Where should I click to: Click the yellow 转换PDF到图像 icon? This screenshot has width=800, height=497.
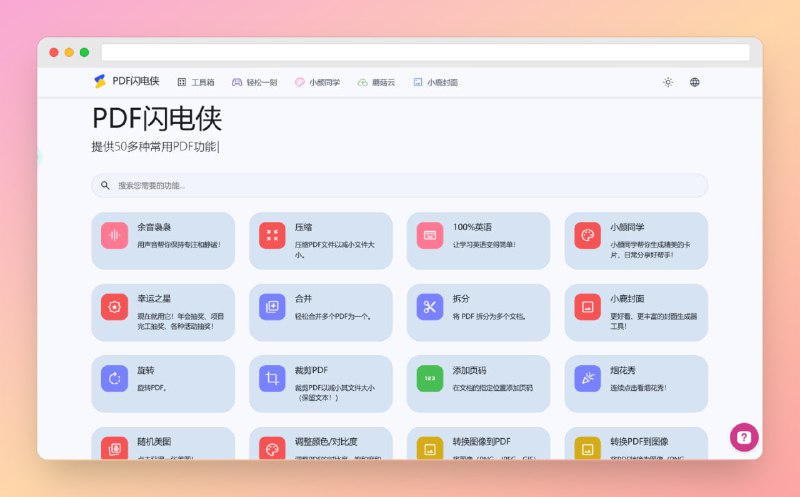pos(587,448)
